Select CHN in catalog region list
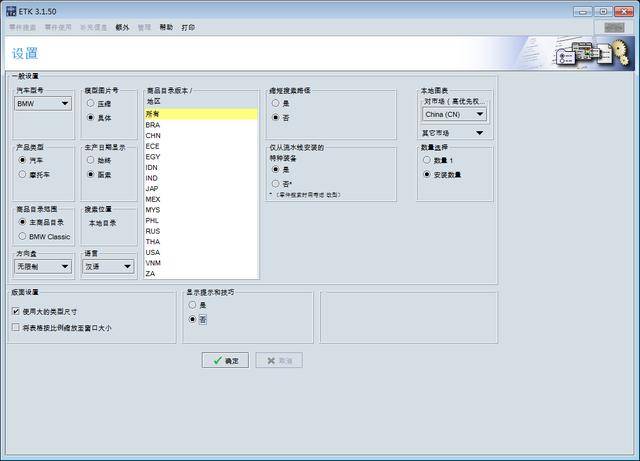 click(x=201, y=136)
